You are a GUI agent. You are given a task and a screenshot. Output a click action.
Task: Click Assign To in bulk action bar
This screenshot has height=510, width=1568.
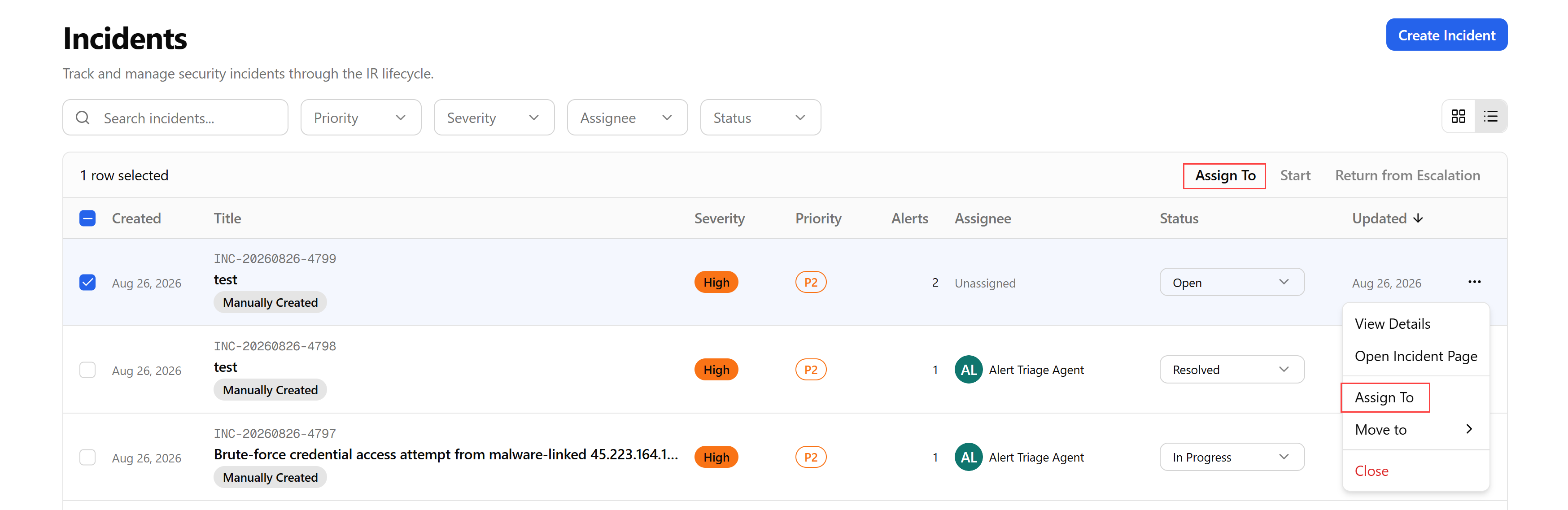pos(1225,175)
